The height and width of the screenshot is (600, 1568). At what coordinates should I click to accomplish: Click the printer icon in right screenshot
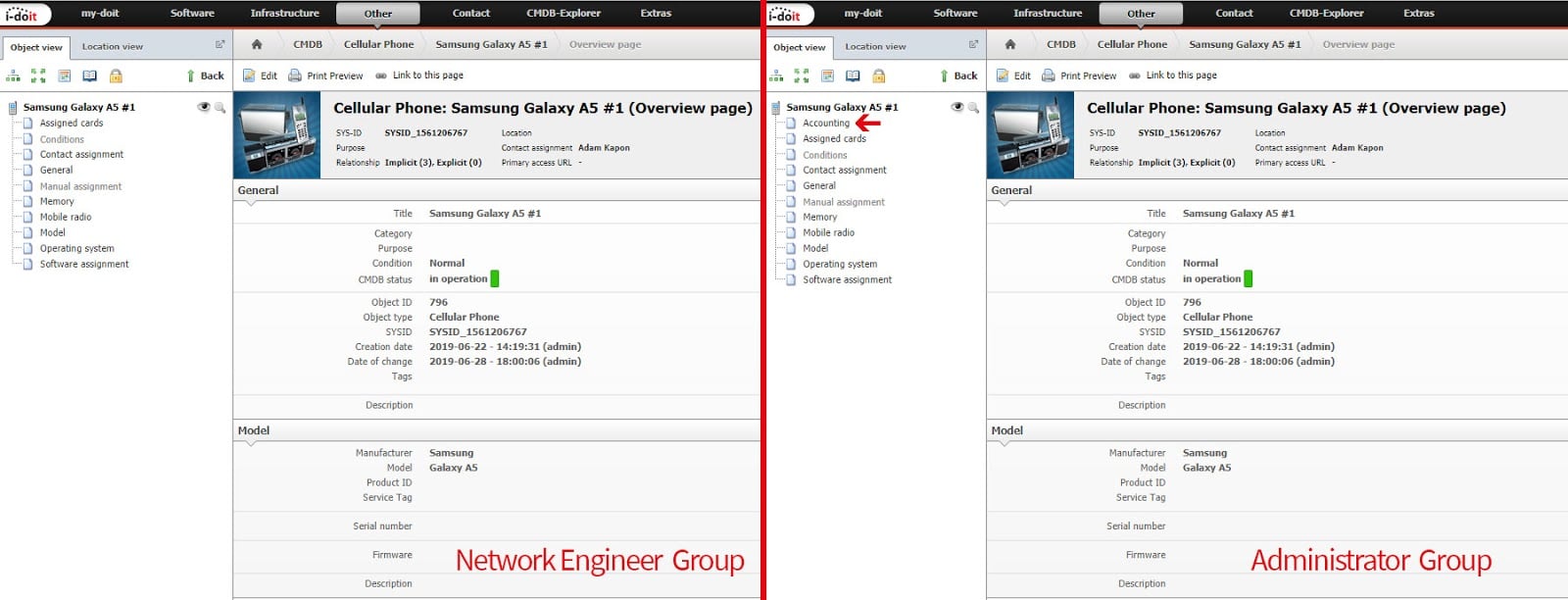coord(1049,75)
